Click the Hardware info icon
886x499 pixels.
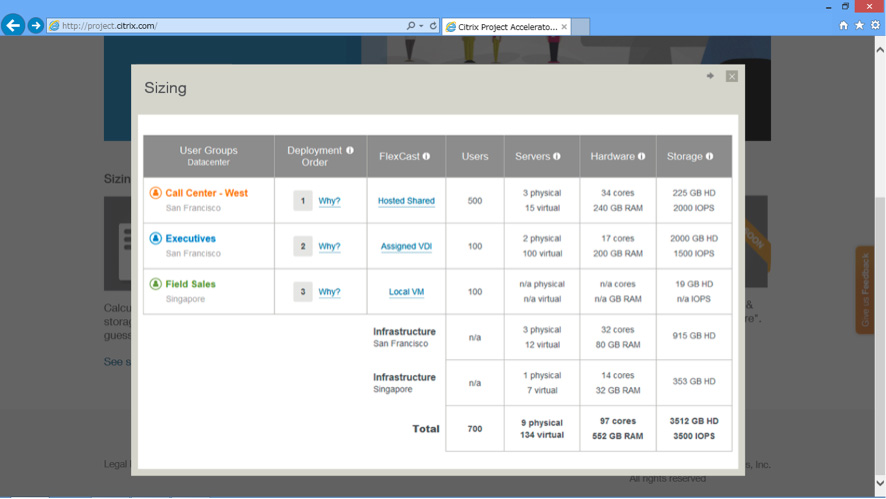pos(641,157)
